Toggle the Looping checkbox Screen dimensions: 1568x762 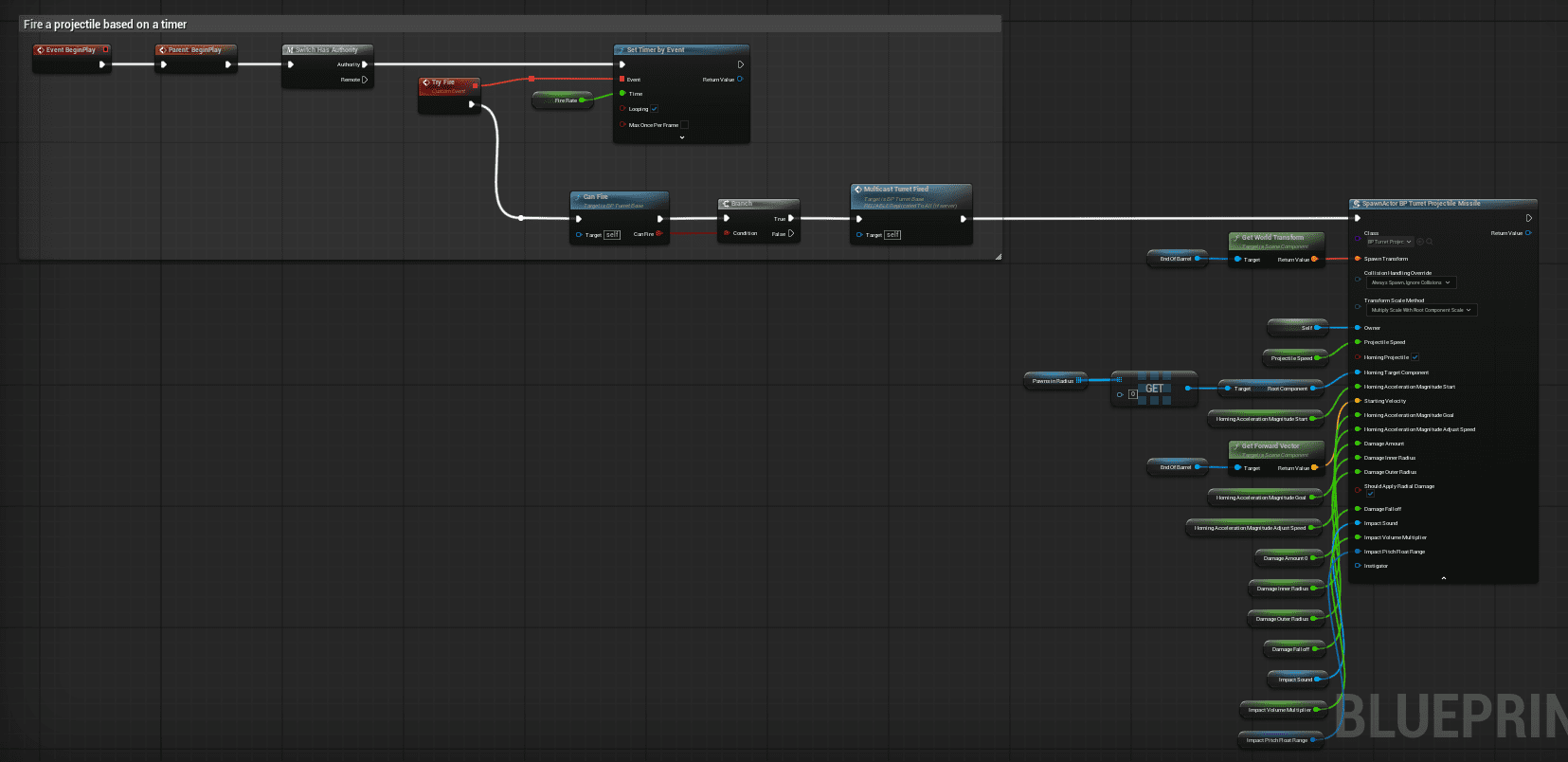654,108
